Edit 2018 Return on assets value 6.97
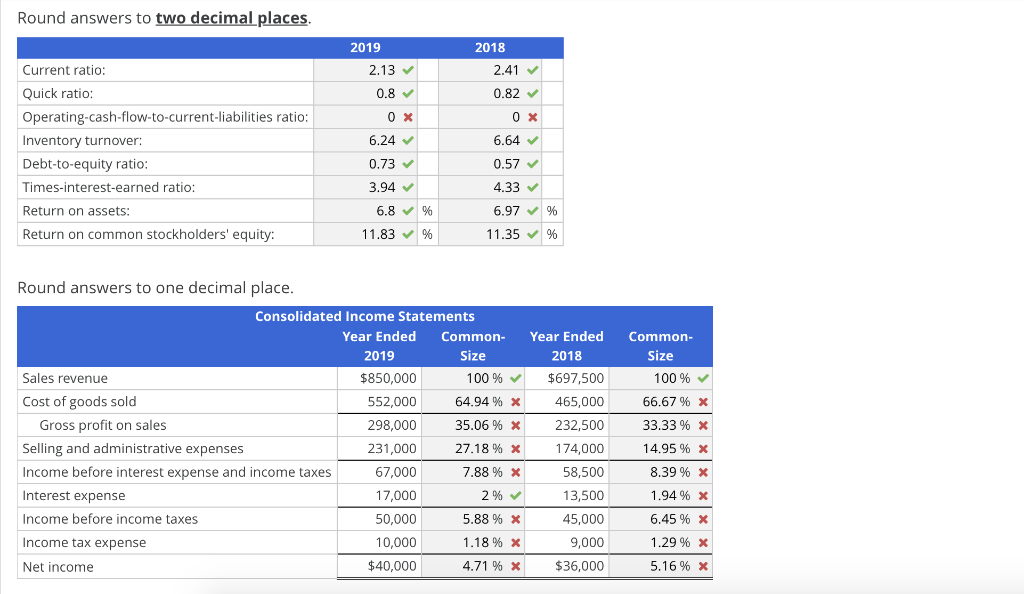Image resolution: width=1024 pixels, height=594 pixels. pyautogui.click(x=490, y=211)
